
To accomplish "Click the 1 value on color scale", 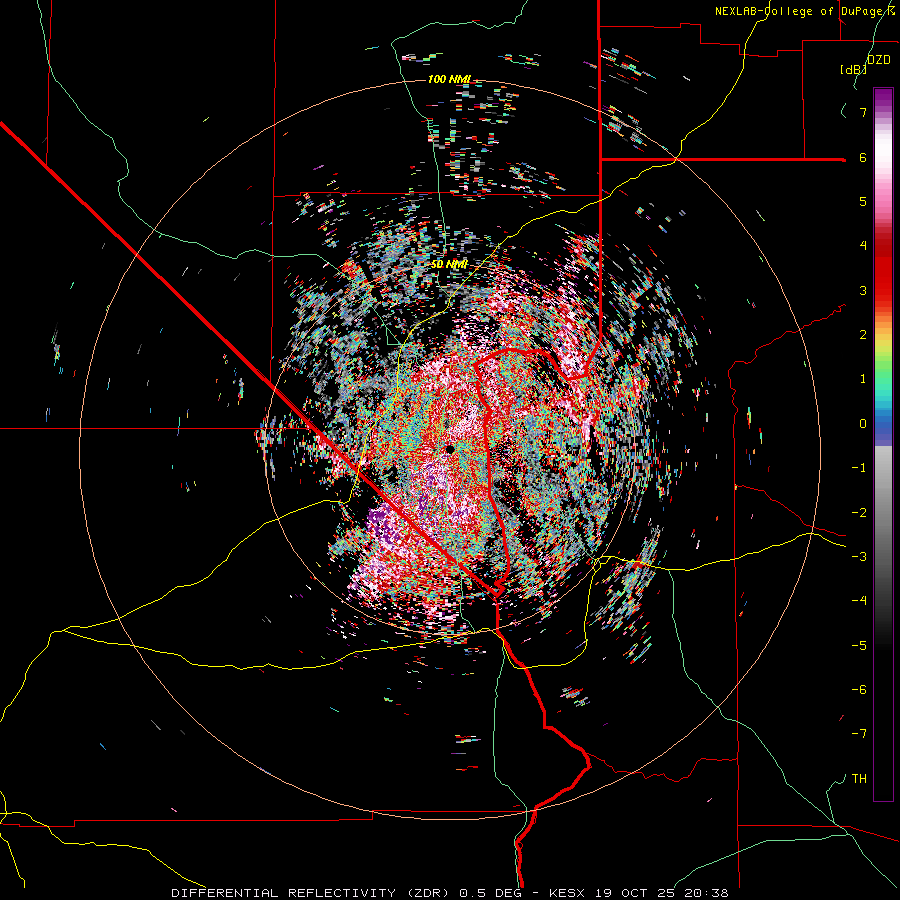I will pos(863,379).
